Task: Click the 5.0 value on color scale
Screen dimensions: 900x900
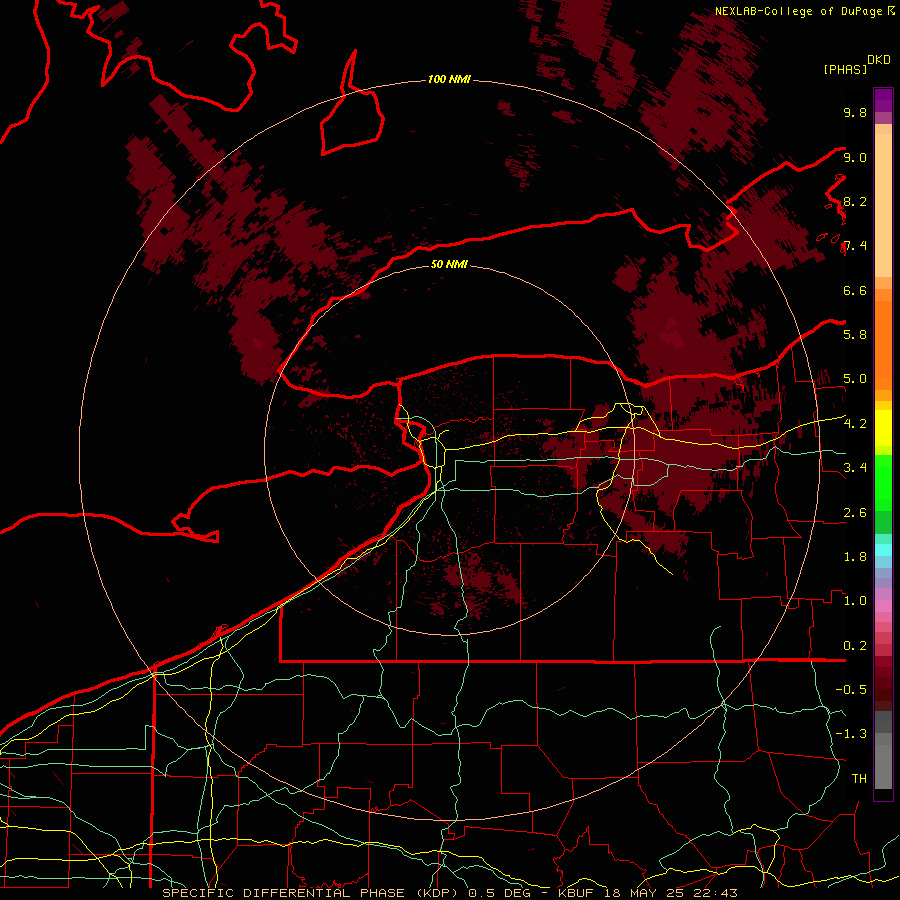Action: tap(855, 379)
